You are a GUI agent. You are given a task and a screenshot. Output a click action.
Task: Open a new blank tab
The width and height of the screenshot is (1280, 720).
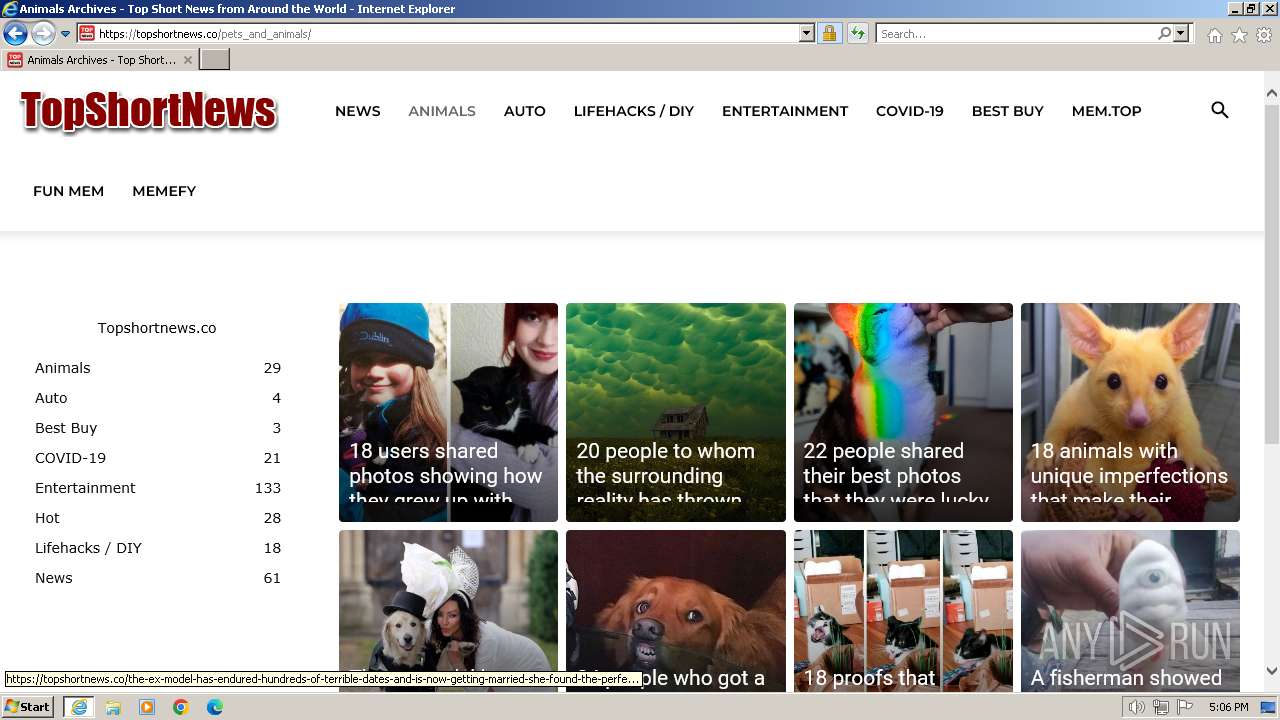(215, 60)
